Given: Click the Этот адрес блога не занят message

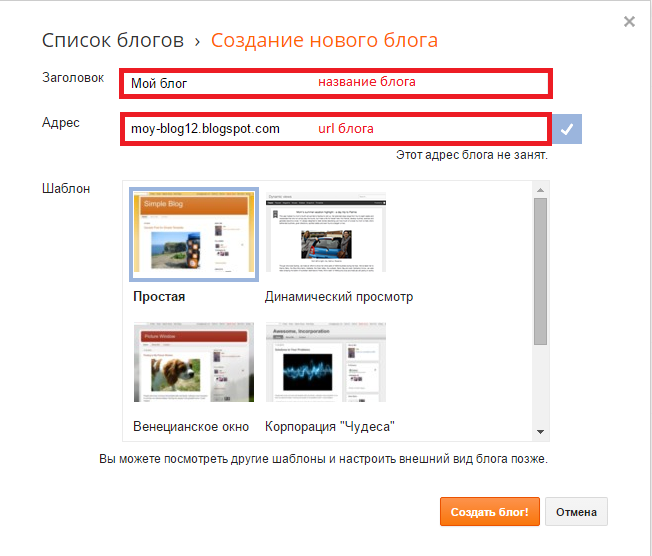Looking at the screenshot, I should click(x=472, y=155).
